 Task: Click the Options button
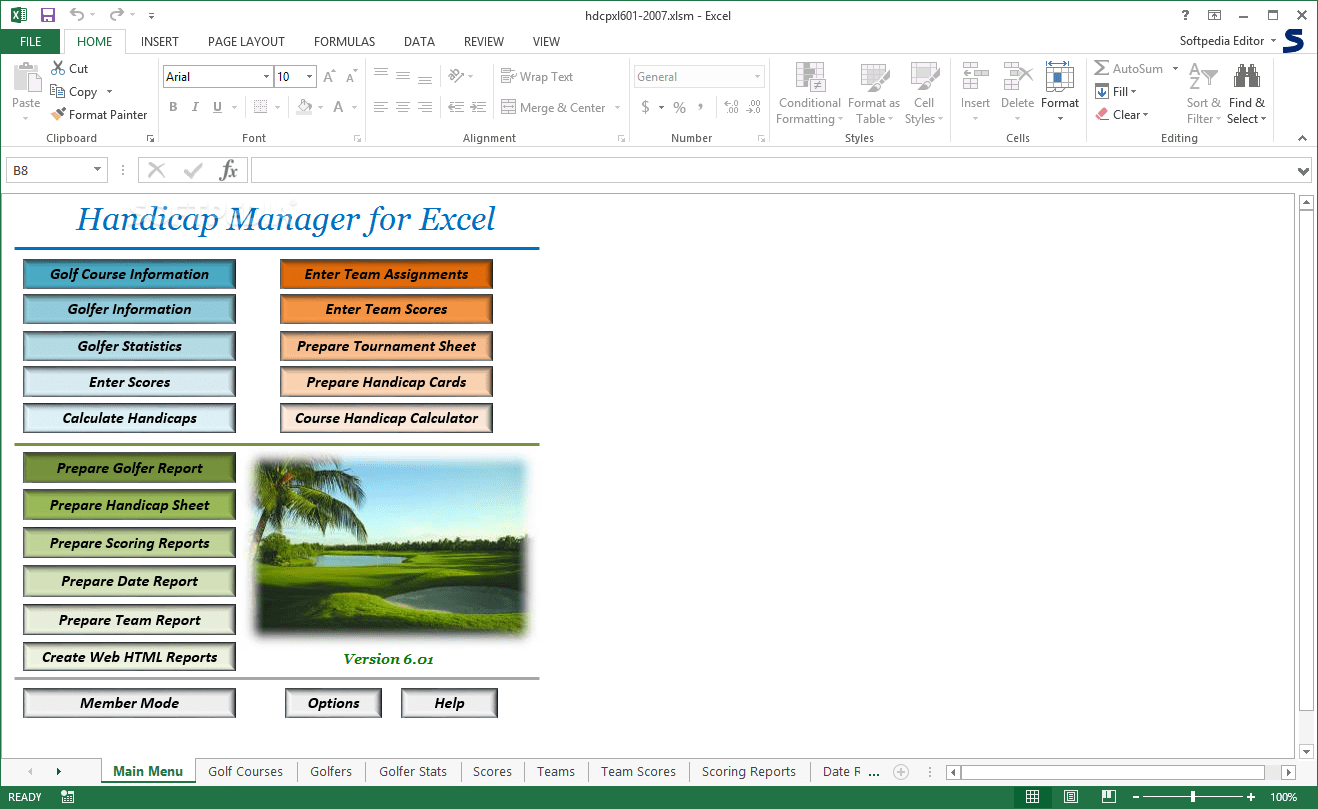point(333,703)
